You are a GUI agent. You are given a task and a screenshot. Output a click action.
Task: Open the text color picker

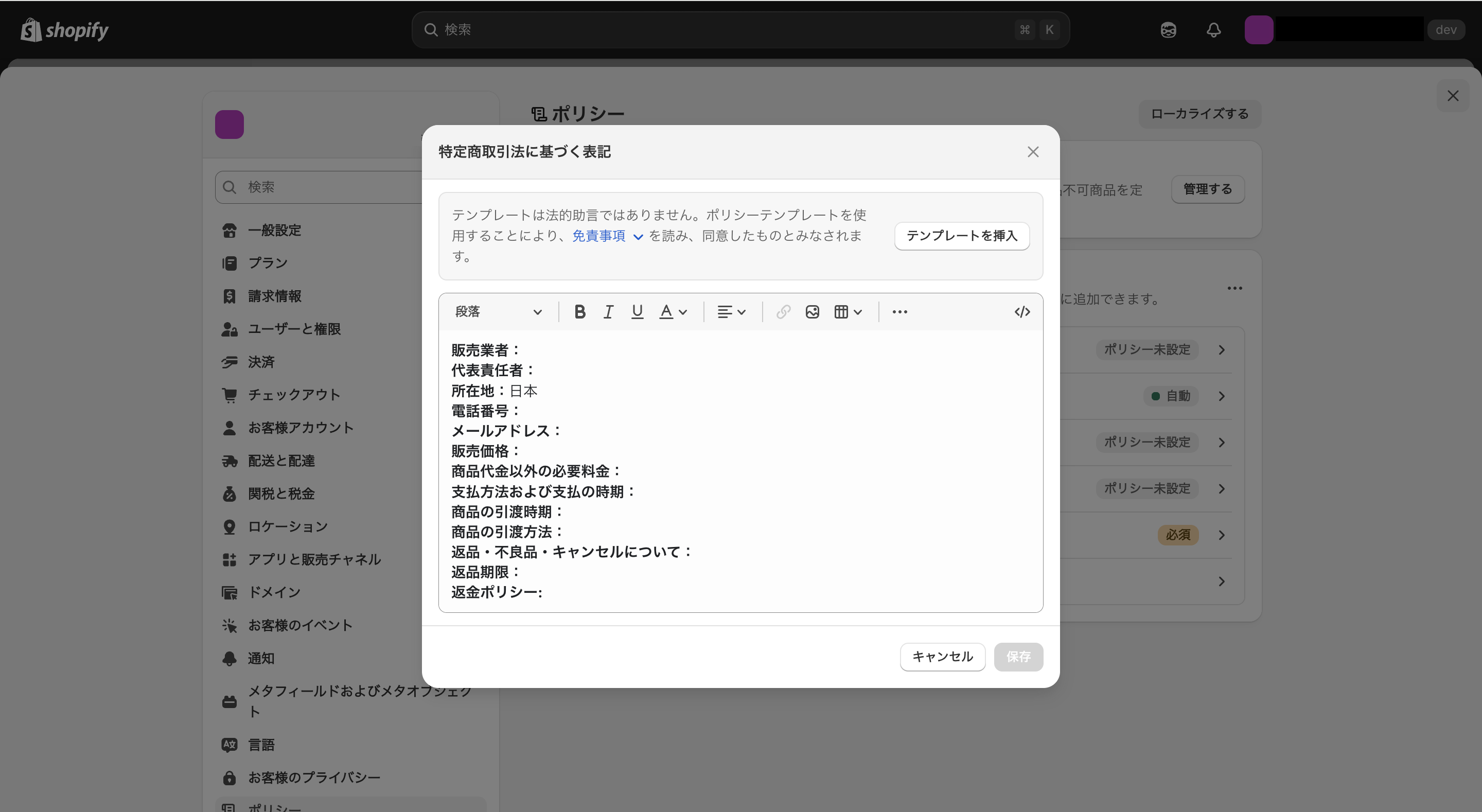tap(673, 312)
